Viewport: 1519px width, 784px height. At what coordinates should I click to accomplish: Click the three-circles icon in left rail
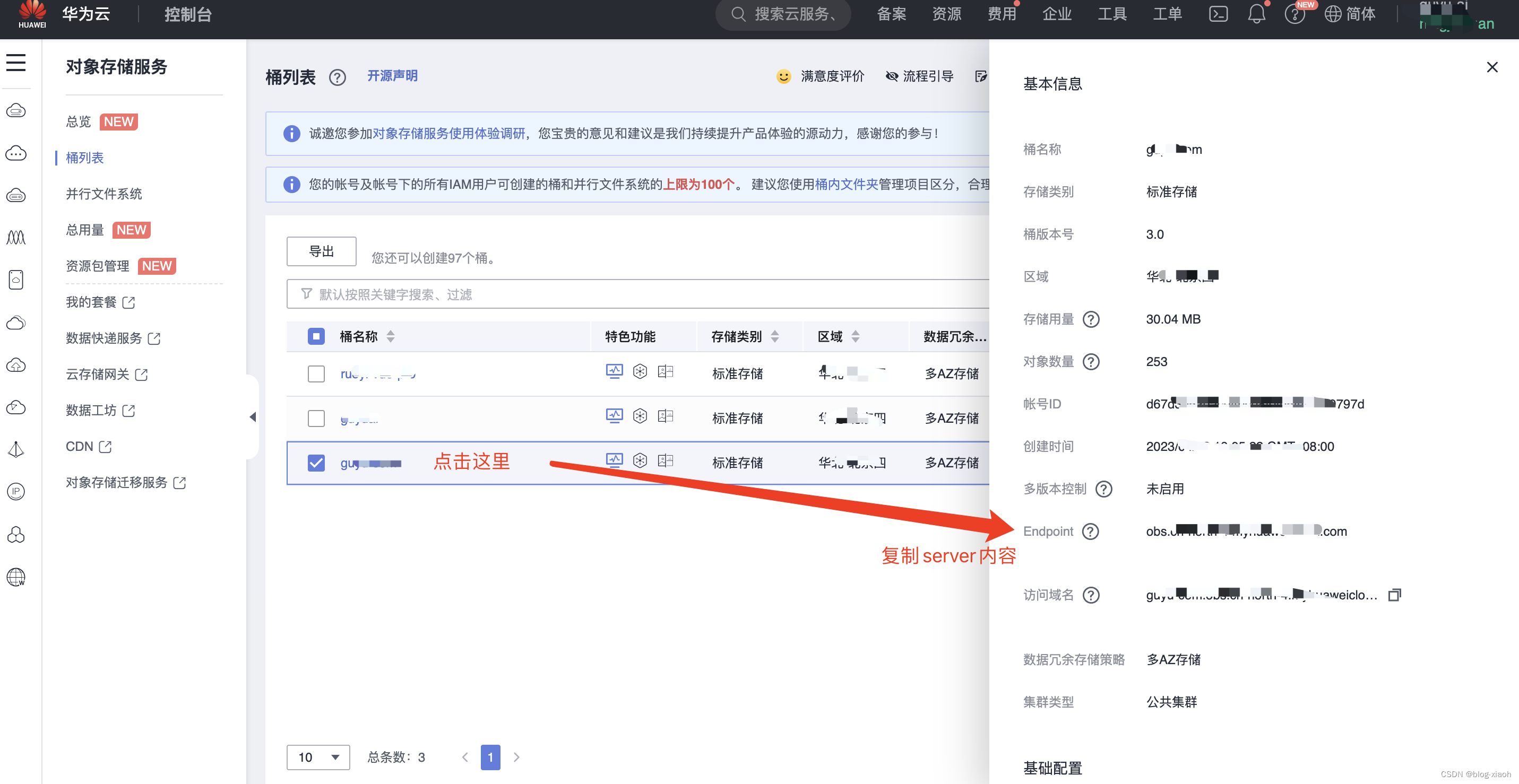click(x=16, y=535)
